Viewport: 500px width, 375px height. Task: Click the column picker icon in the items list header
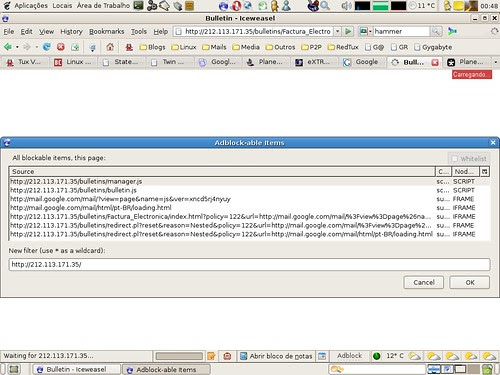coord(485,172)
